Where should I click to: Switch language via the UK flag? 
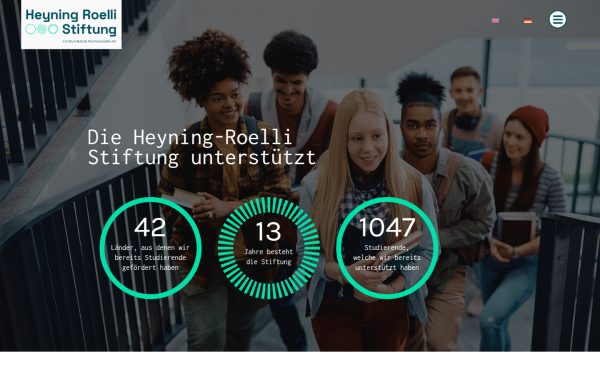pos(495,21)
